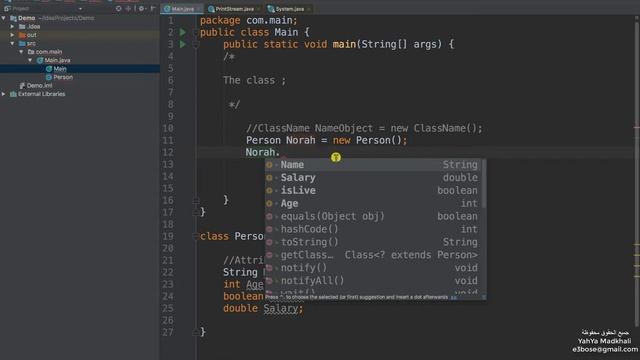Image resolution: width=640 pixels, height=360 pixels.
Task: Click 'double Salary;' declaration
Action: 263,309
